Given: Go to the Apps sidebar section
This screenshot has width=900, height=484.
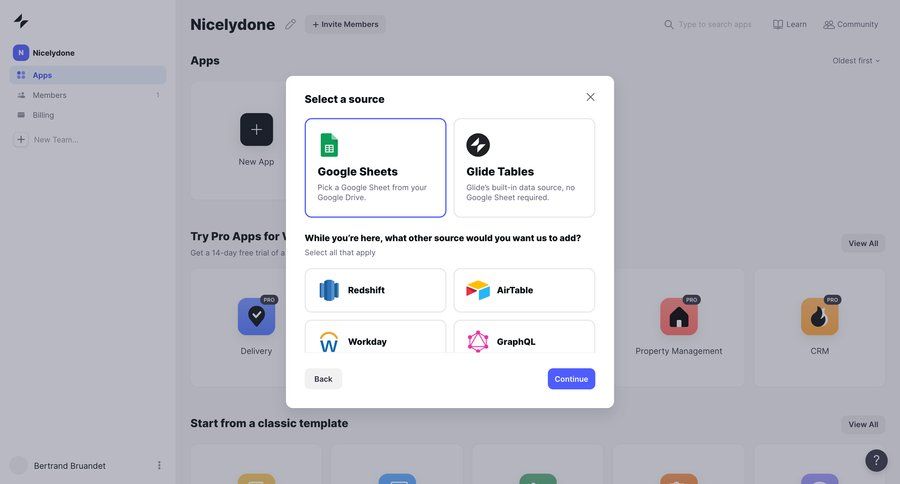Looking at the screenshot, I should coord(88,75).
